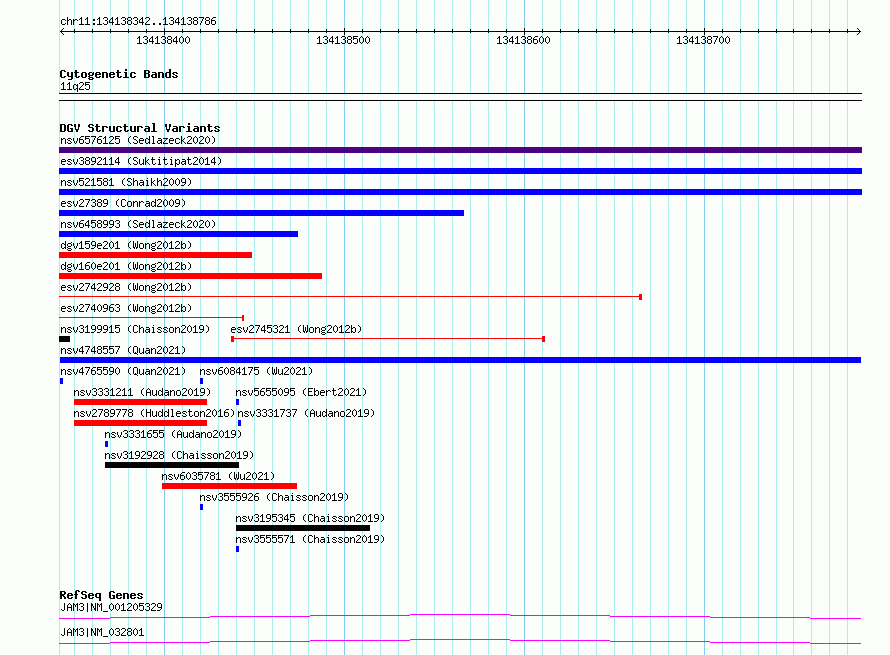Screen dimensions: 890x655
Task: Open esv2742928 (Wong2012b) variant label
Action: 126,287
